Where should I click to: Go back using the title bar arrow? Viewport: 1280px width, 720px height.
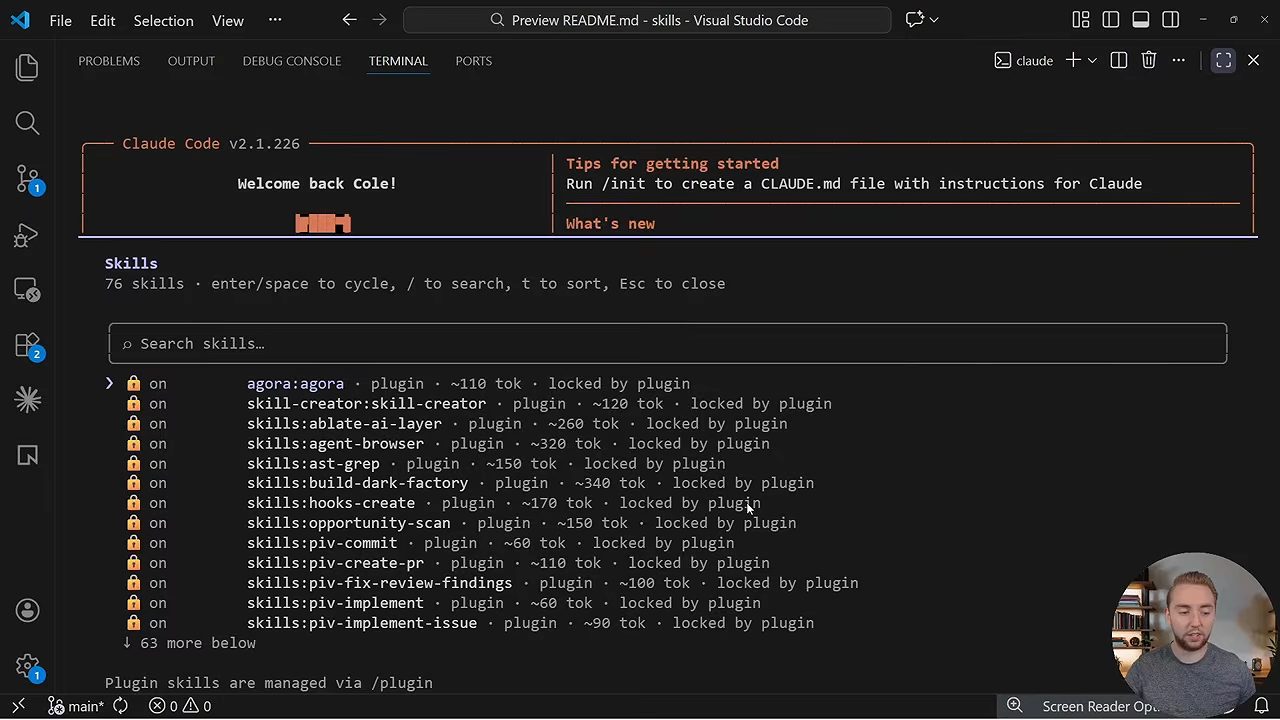pos(349,20)
